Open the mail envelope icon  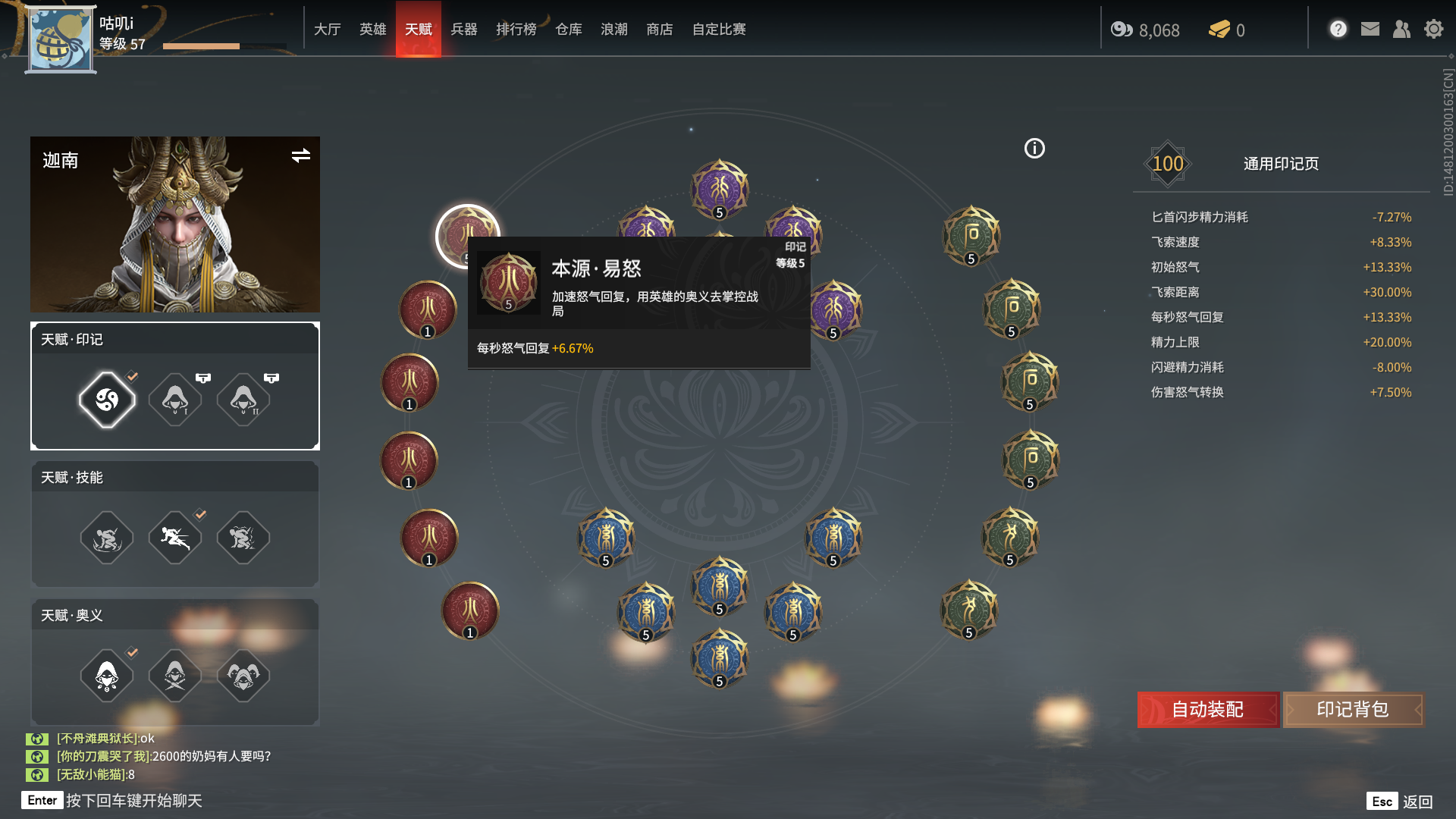(x=1370, y=30)
